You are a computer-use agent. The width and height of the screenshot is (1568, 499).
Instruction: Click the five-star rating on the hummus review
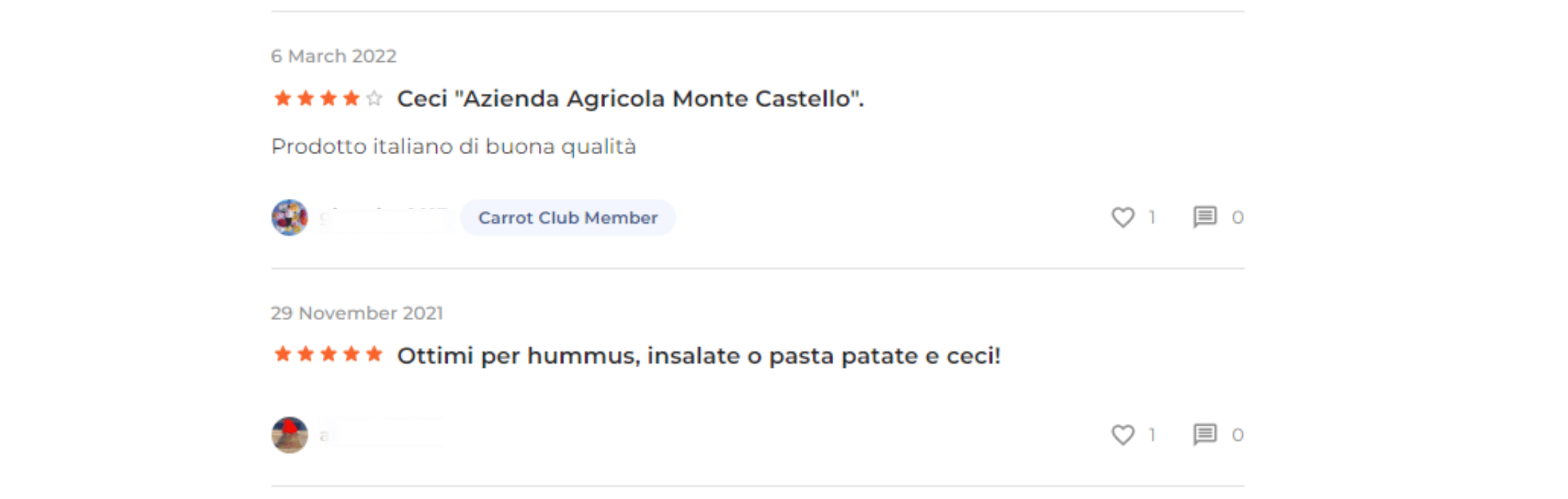(x=329, y=354)
